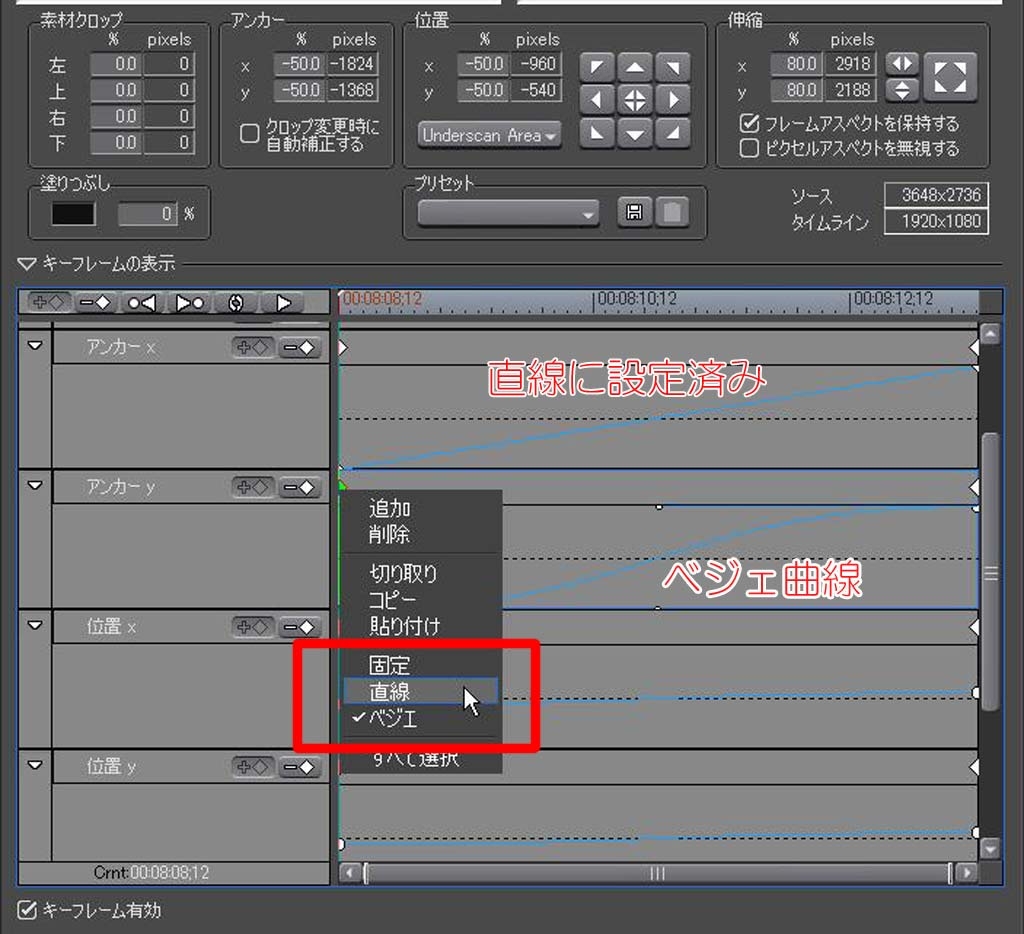Viewport: 1024px width, 934px height.
Task: Click the 位置 x pixels field -960
Action: pyautogui.click(x=536, y=64)
